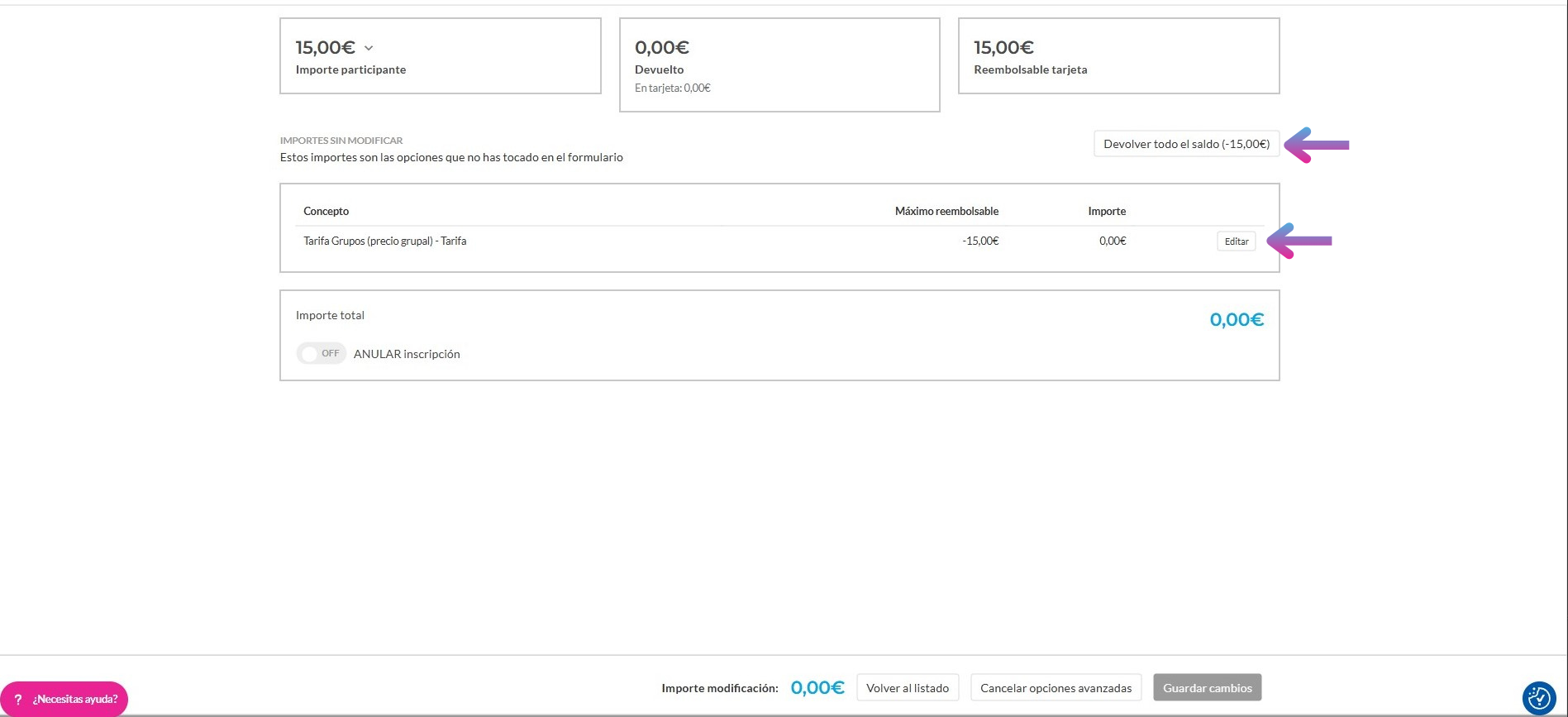This screenshot has height=717, width=1568.
Task: Click the Importe 0,00€ cell in Tarifa row
Action: pyautogui.click(x=1113, y=241)
